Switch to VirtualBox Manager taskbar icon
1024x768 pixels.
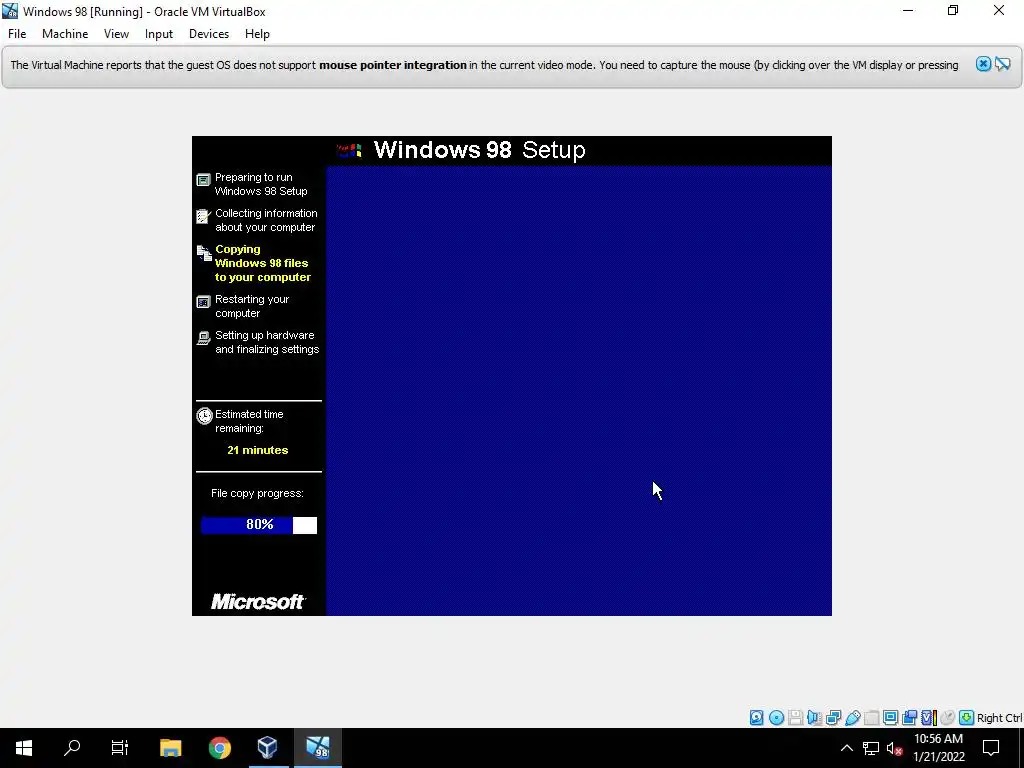tap(267, 748)
